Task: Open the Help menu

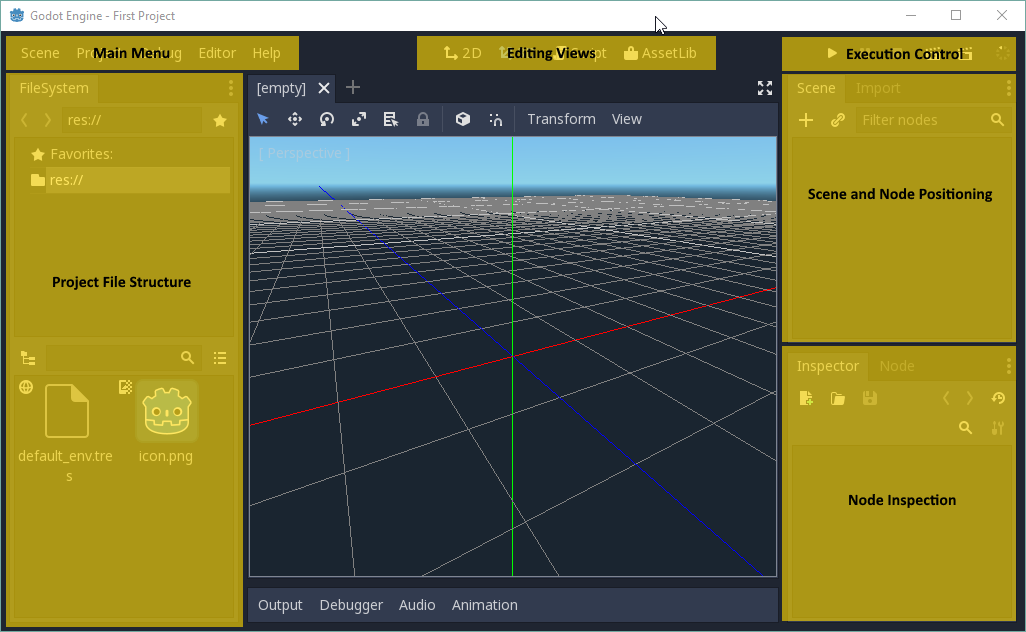Action: pos(266,53)
